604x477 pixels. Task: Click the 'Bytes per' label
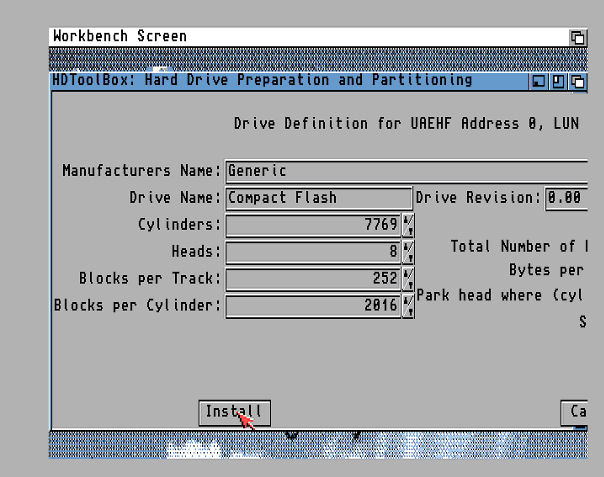546,270
